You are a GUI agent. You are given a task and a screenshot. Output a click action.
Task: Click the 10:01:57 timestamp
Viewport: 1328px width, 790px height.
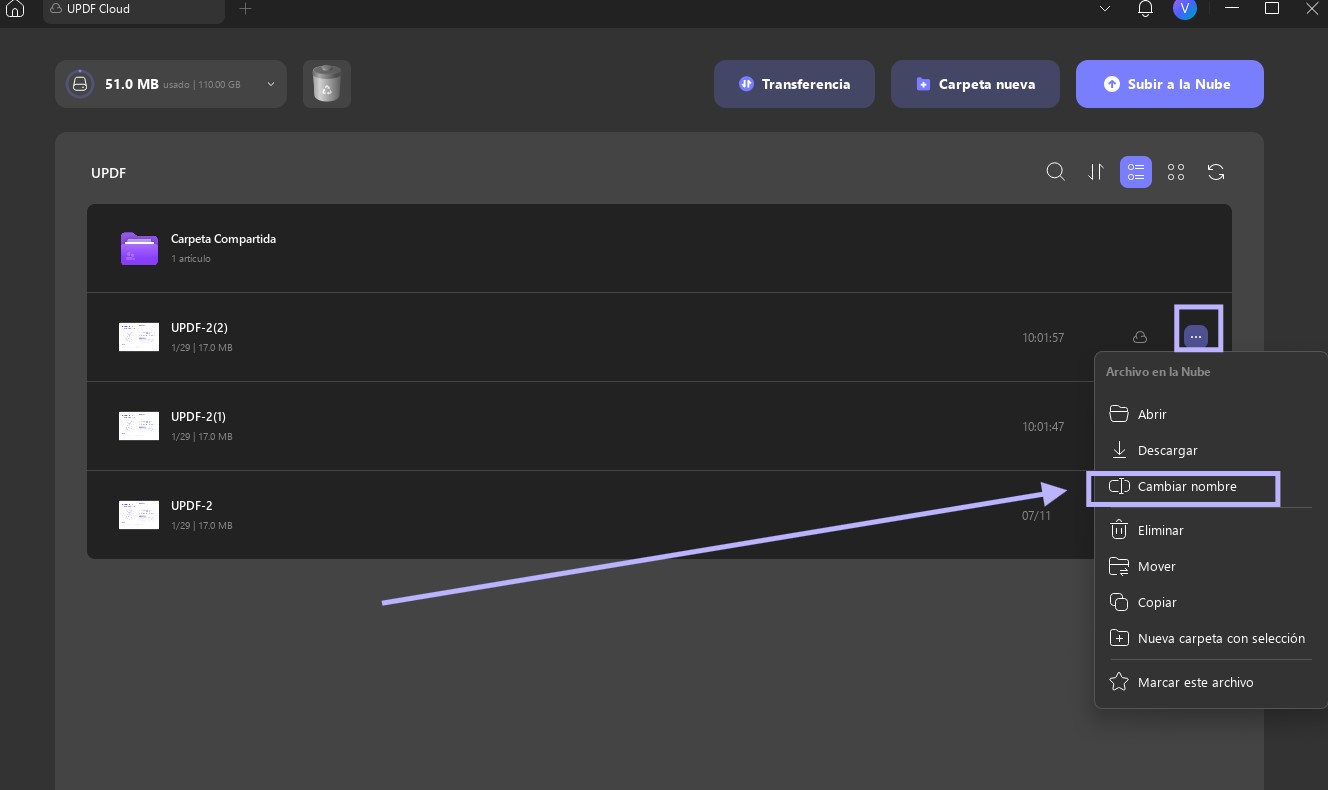pyautogui.click(x=1043, y=338)
